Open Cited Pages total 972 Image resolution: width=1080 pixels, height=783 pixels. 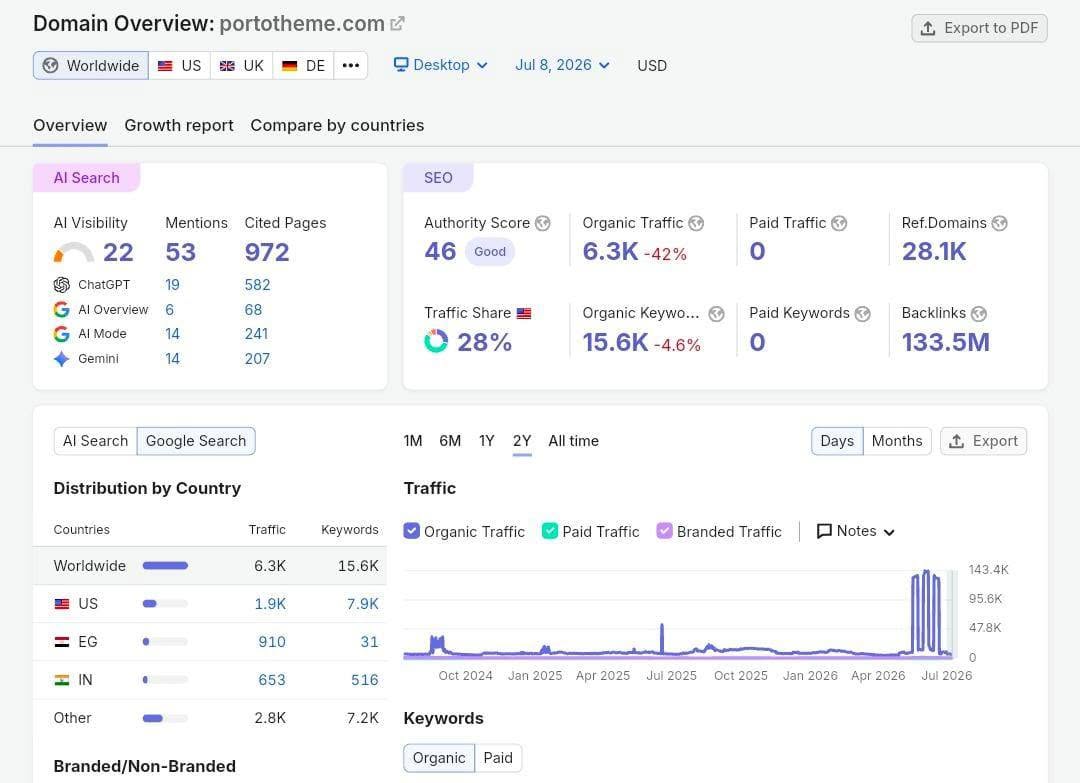(x=267, y=252)
